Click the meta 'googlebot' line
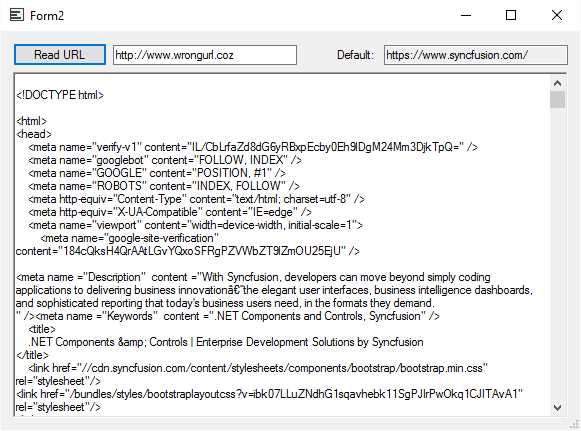Screen dimensions: 581x431 pyautogui.click(x=165, y=160)
